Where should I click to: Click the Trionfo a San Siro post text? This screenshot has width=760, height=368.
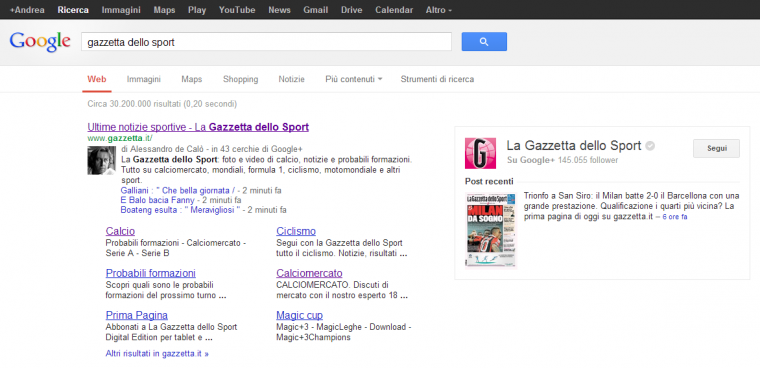(632, 207)
